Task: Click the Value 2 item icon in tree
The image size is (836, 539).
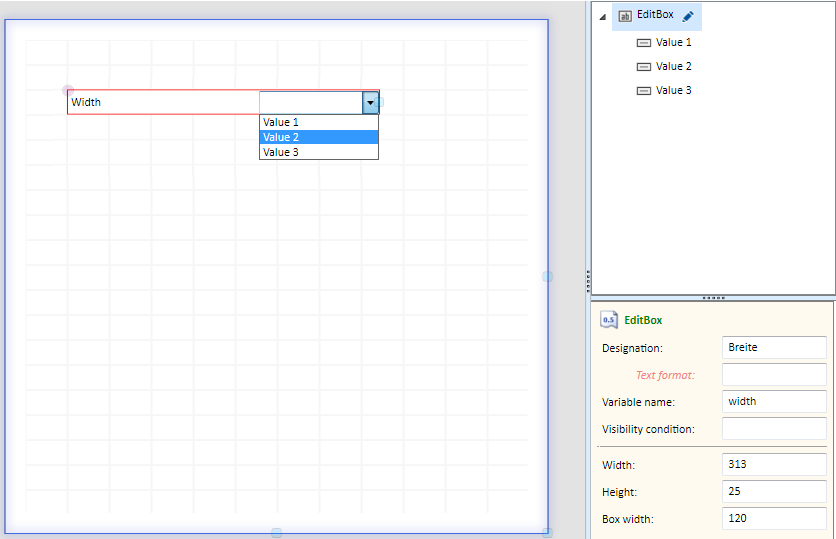Action: (643, 67)
